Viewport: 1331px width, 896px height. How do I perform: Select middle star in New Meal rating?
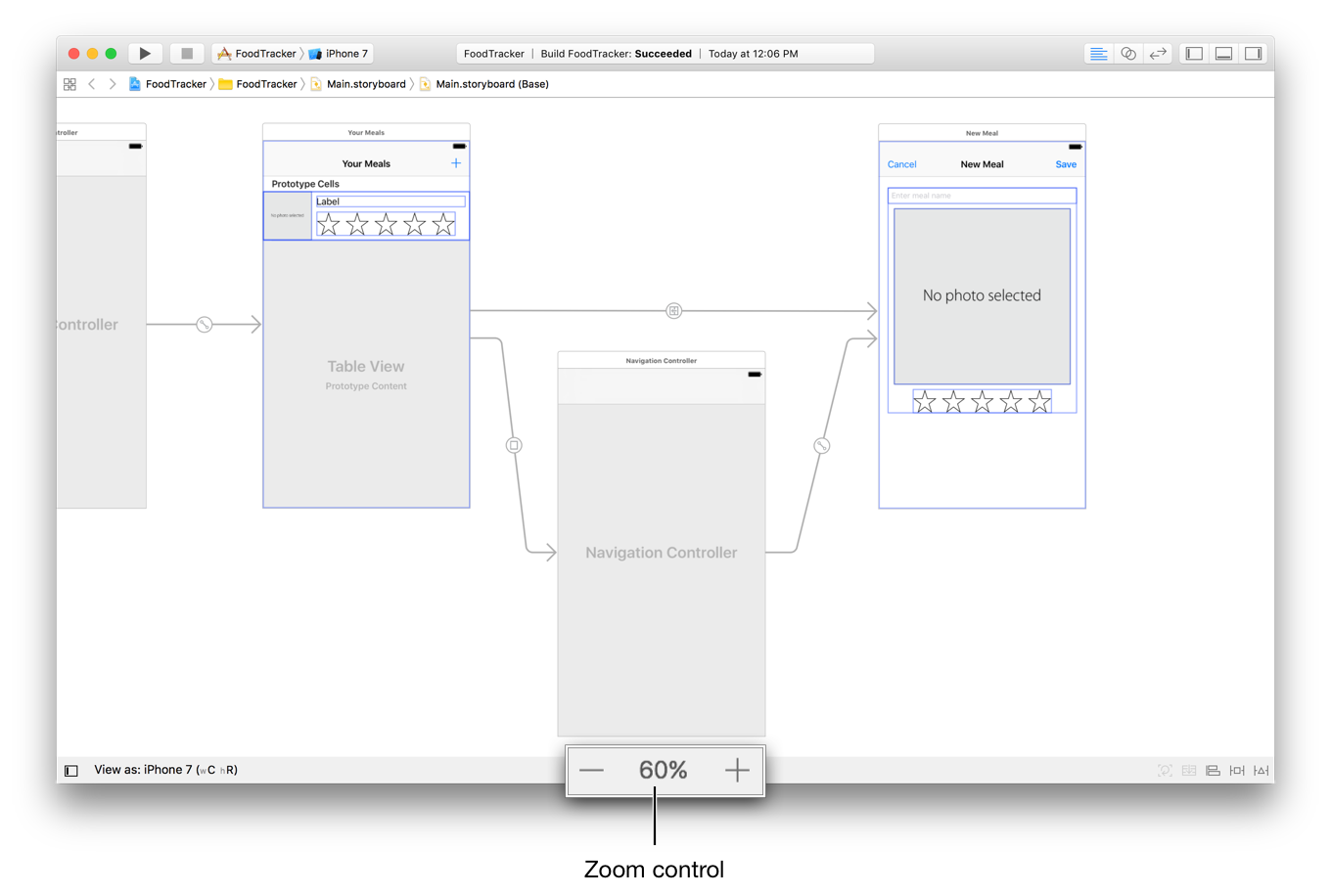(982, 402)
